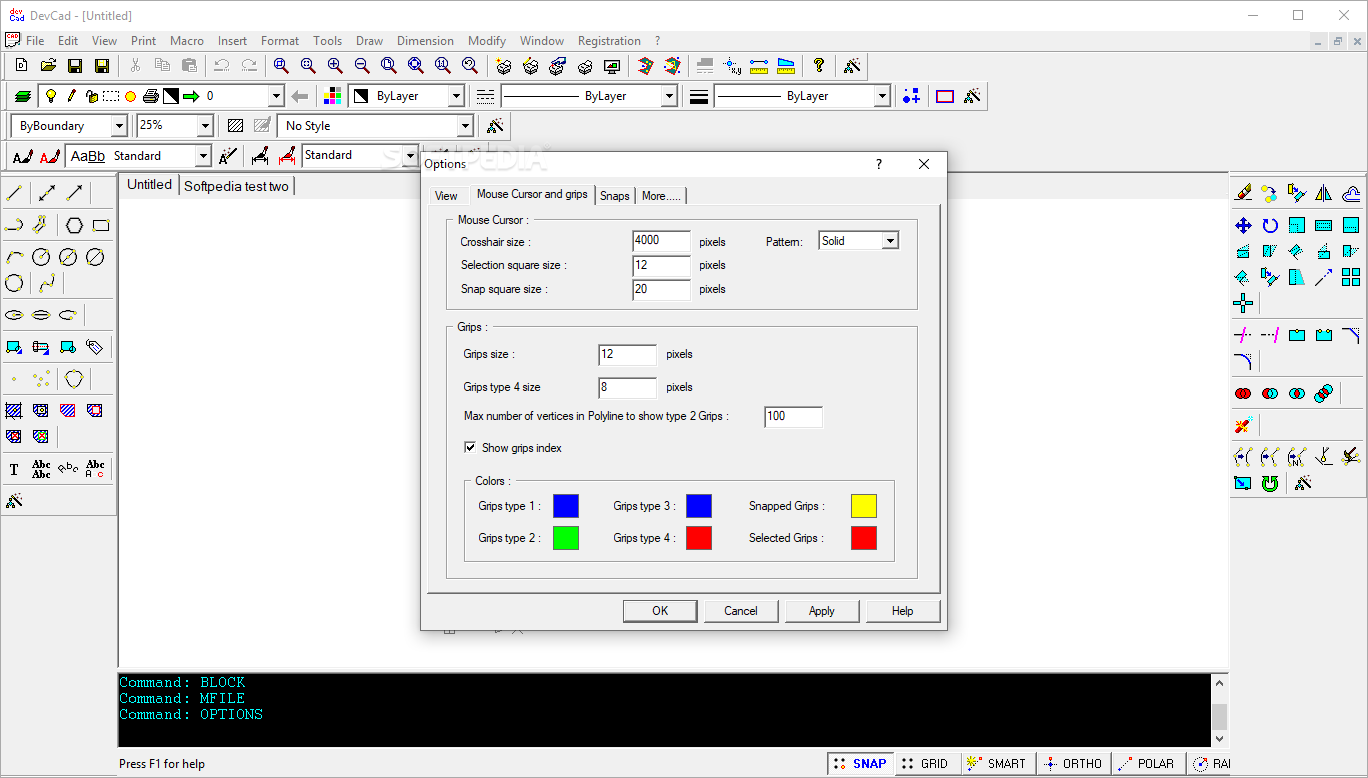1368x778 pixels.
Task: Toggle ORTHO mode in status bar
Action: click(x=1073, y=763)
